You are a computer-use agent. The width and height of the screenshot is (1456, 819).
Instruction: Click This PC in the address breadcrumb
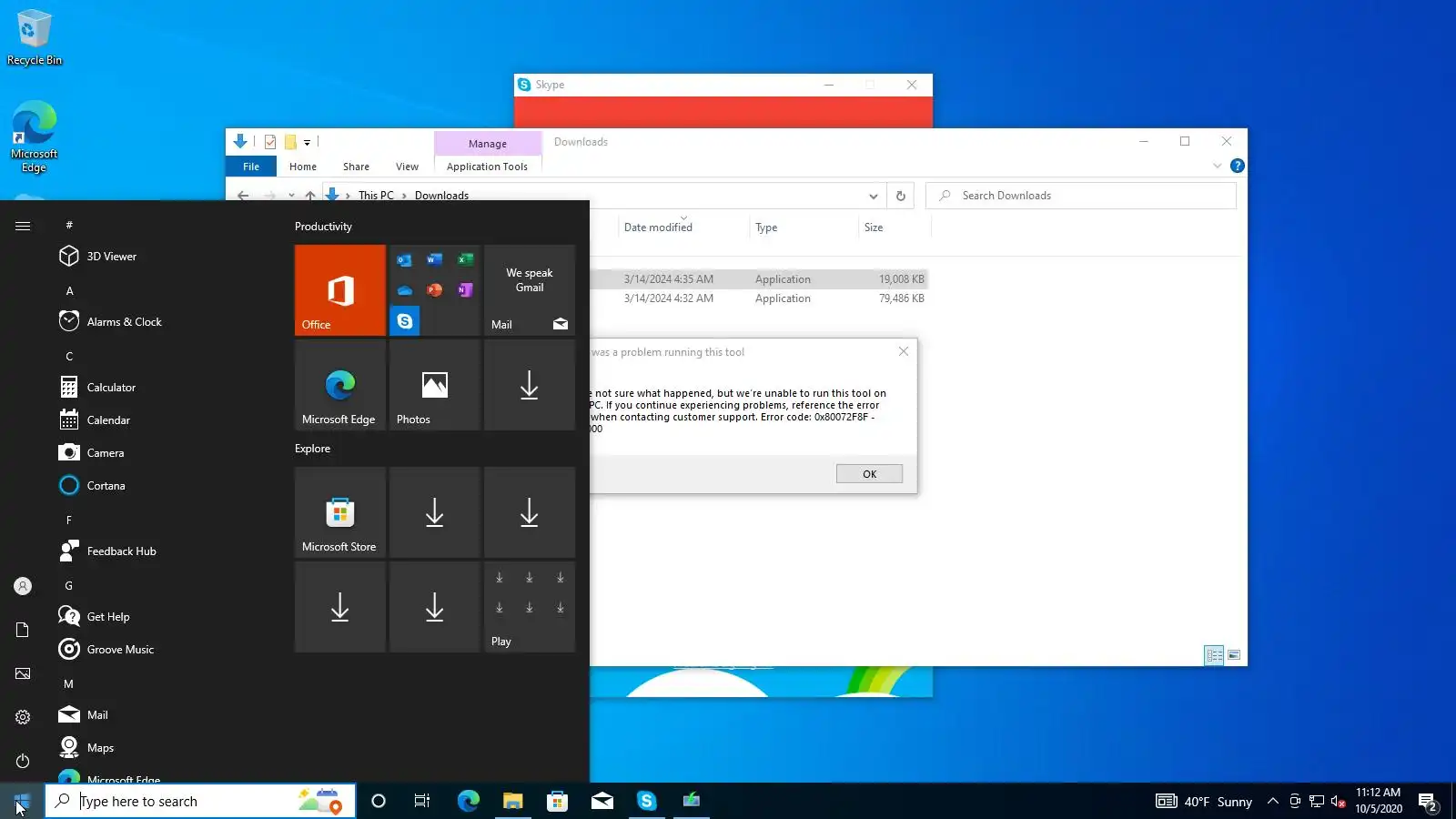tap(376, 196)
